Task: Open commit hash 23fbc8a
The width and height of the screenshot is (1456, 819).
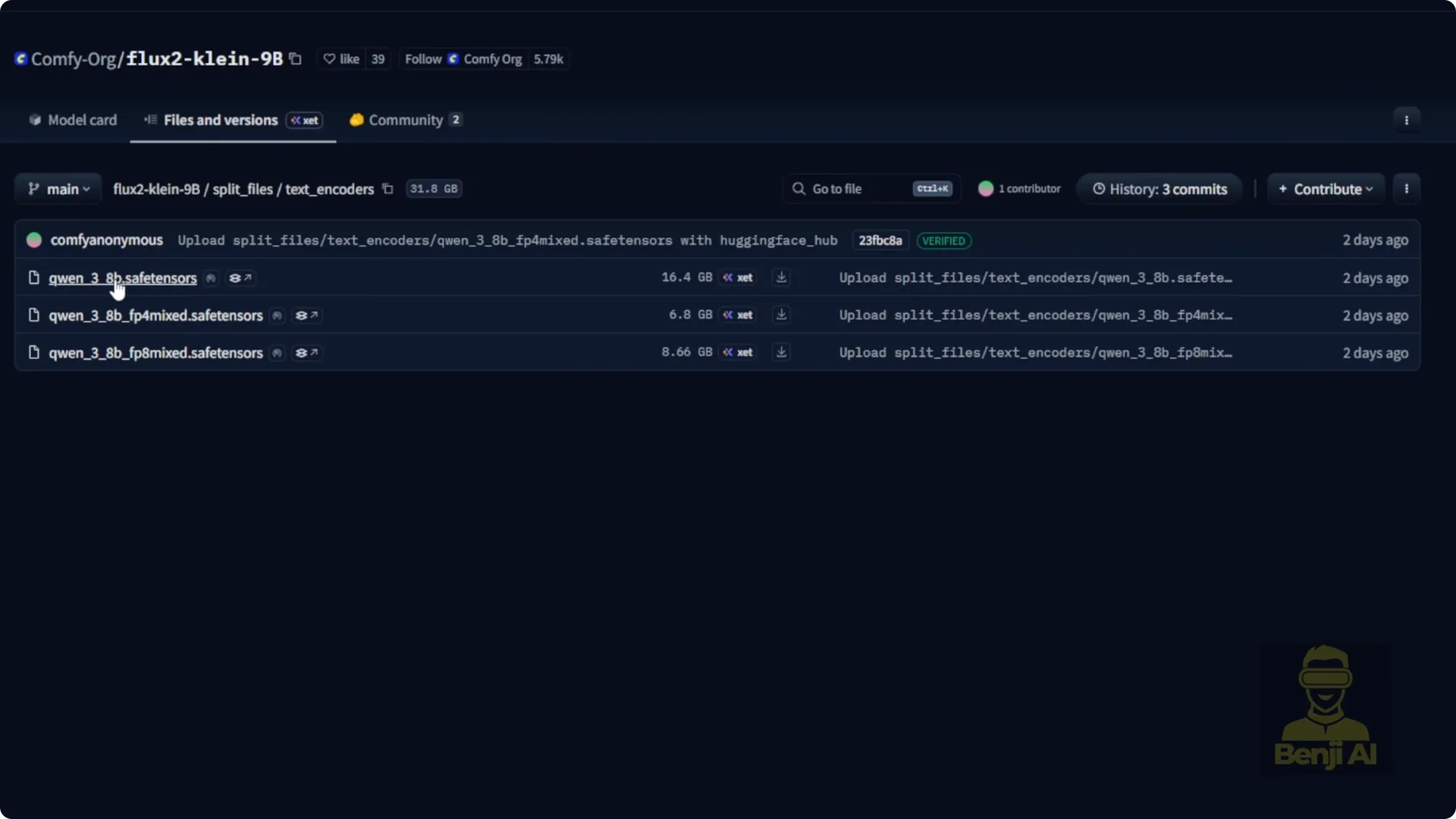Action: click(x=880, y=240)
